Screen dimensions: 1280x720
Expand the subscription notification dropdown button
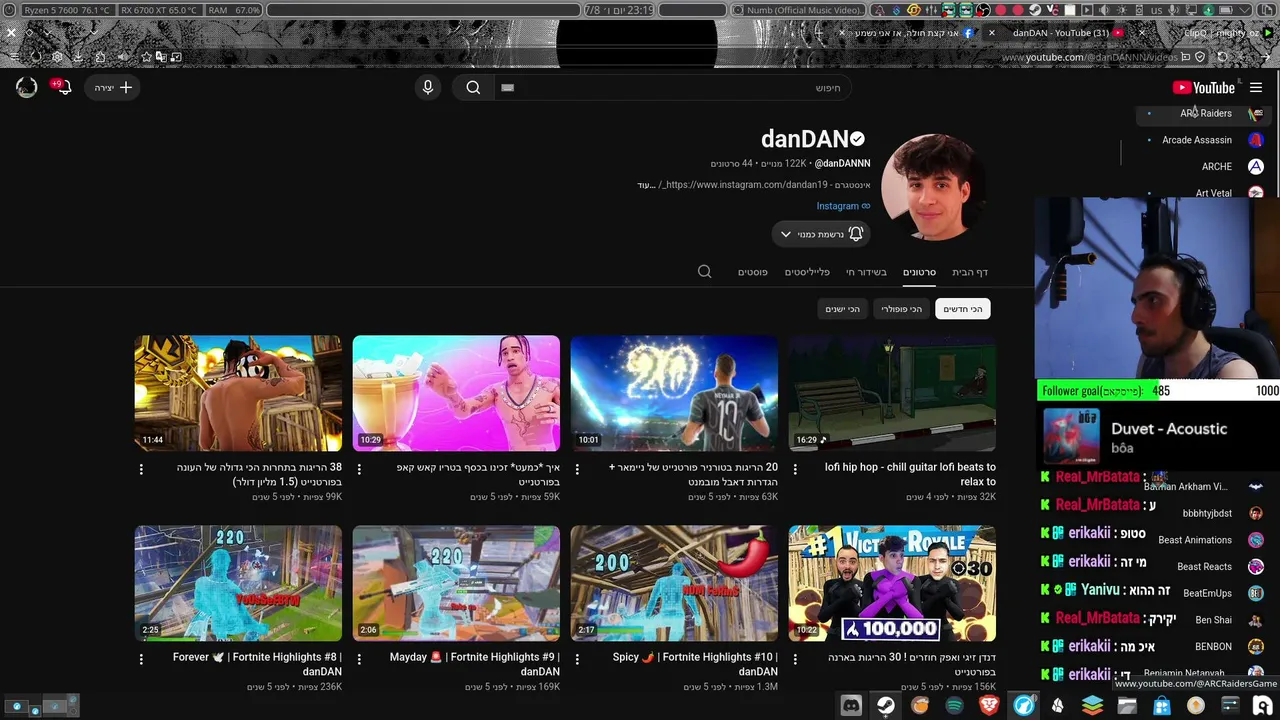tap(820, 234)
